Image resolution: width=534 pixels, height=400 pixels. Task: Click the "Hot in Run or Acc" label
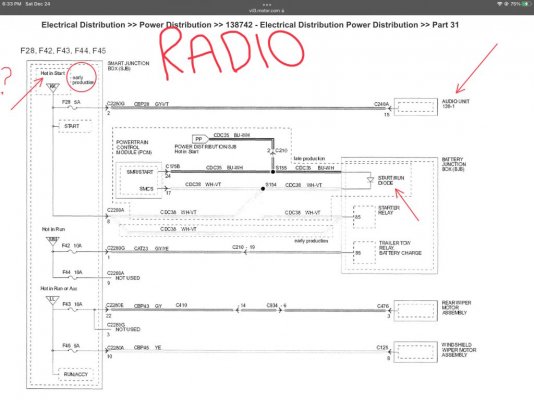59,288
